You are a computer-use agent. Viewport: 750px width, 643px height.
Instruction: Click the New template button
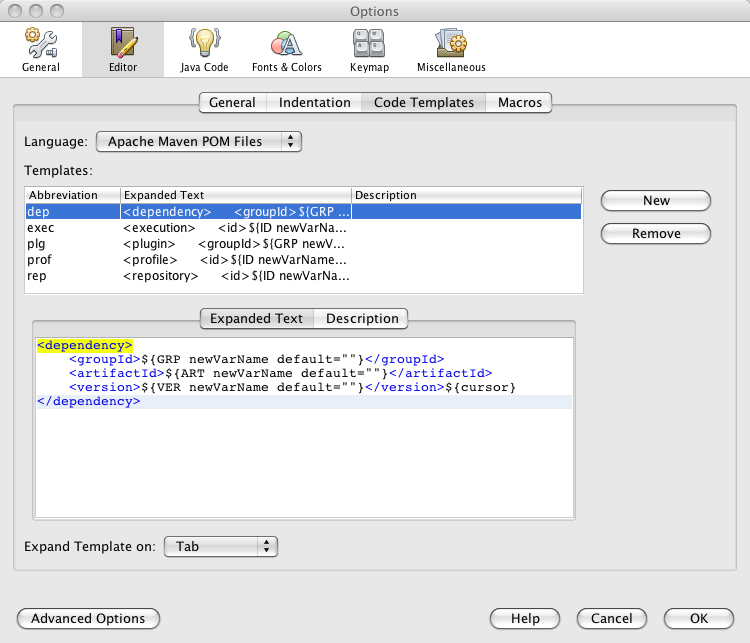(656, 200)
